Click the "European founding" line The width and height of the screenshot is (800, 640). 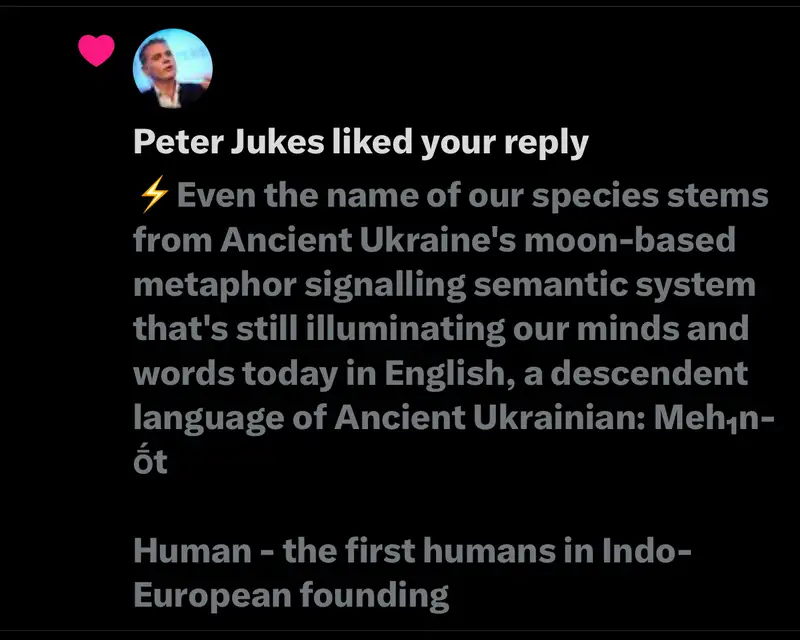coord(291,595)
